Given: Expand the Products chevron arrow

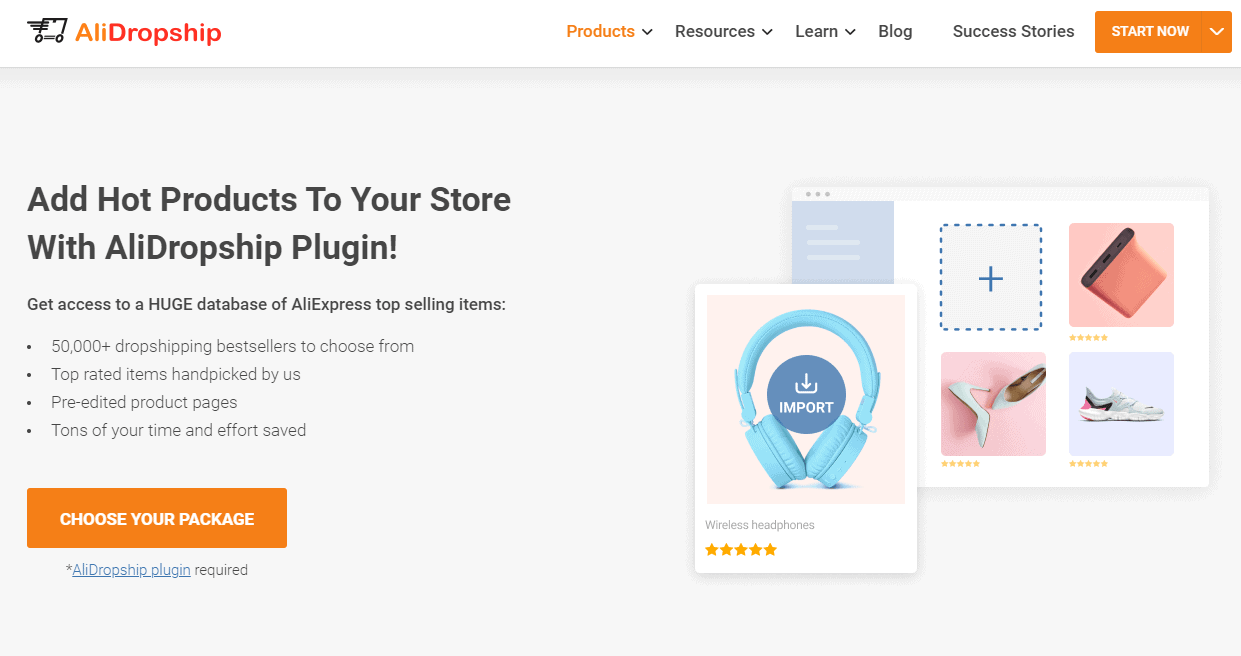Looking at the screenshot, I should coord(647,32).
